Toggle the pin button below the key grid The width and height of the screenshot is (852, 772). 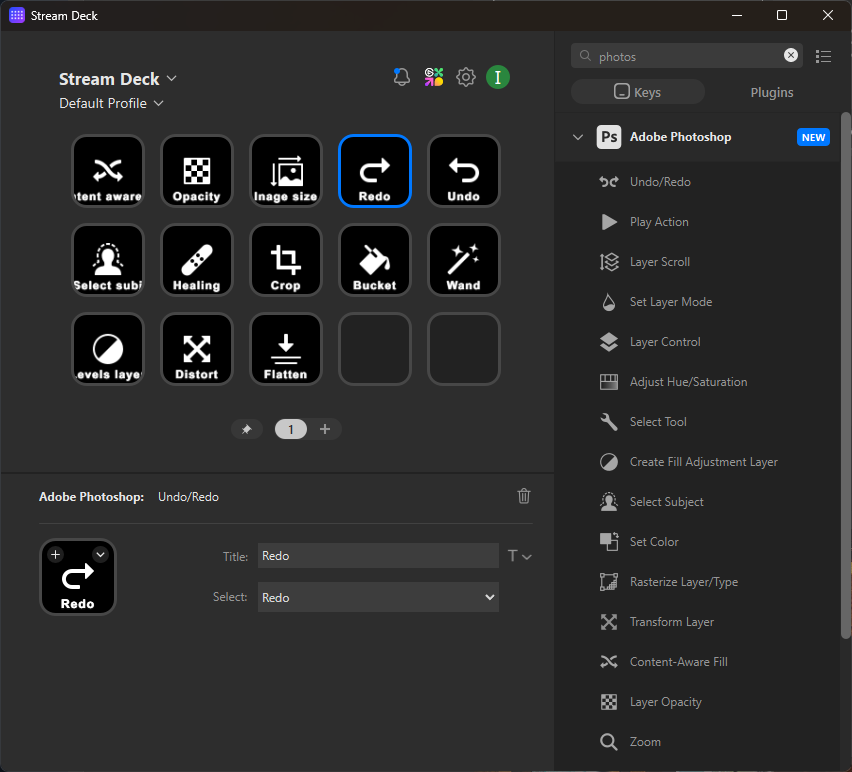247,428
